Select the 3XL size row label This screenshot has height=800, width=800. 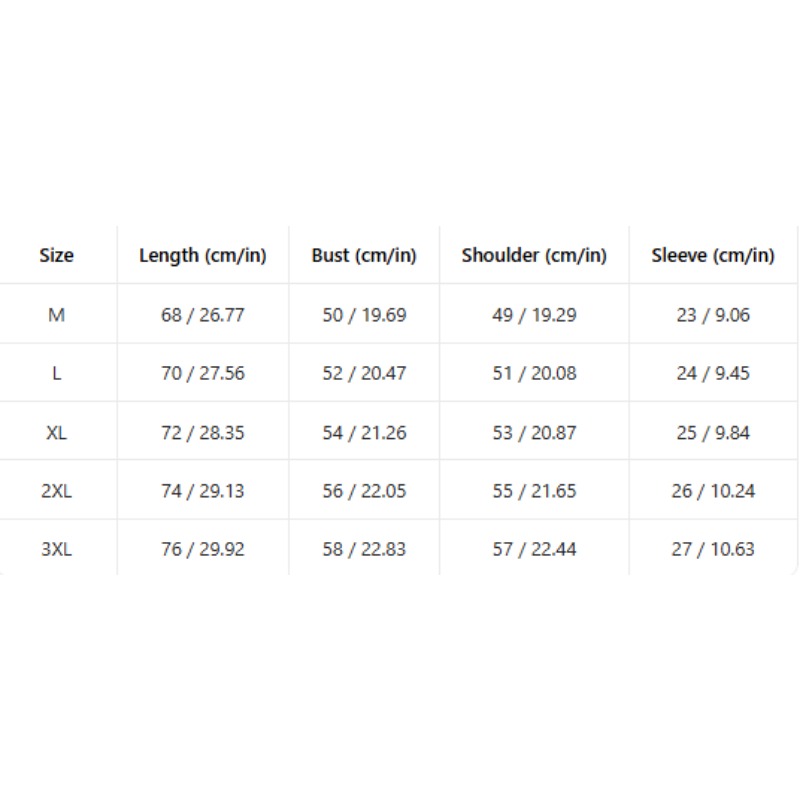pyautogui.click(x=57, y=549)
